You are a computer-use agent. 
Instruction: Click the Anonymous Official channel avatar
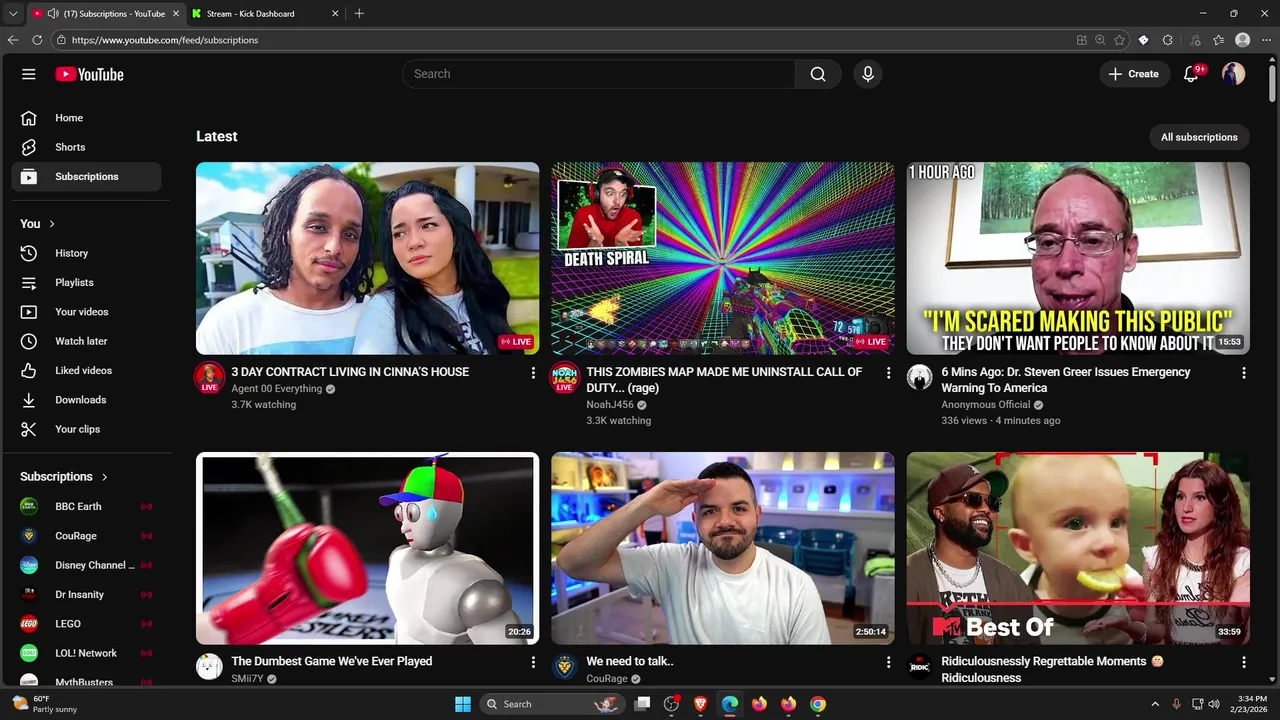(x=920, y=377)
